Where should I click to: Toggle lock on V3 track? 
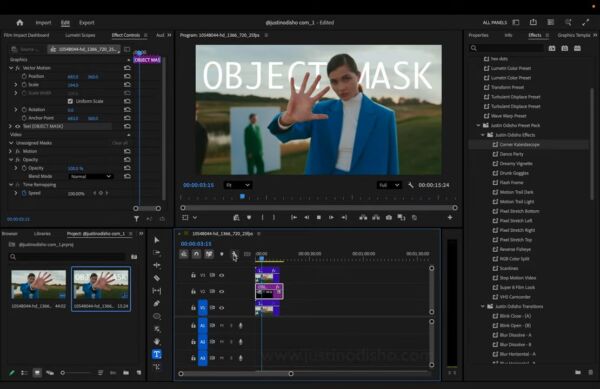[193, 275]
